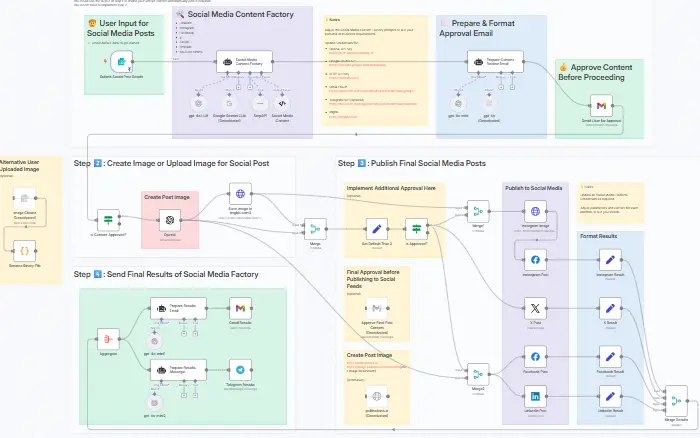Screen dimensions: 700x438
Task: Open the Social Media Content parser code node
Action: (282, 104)
